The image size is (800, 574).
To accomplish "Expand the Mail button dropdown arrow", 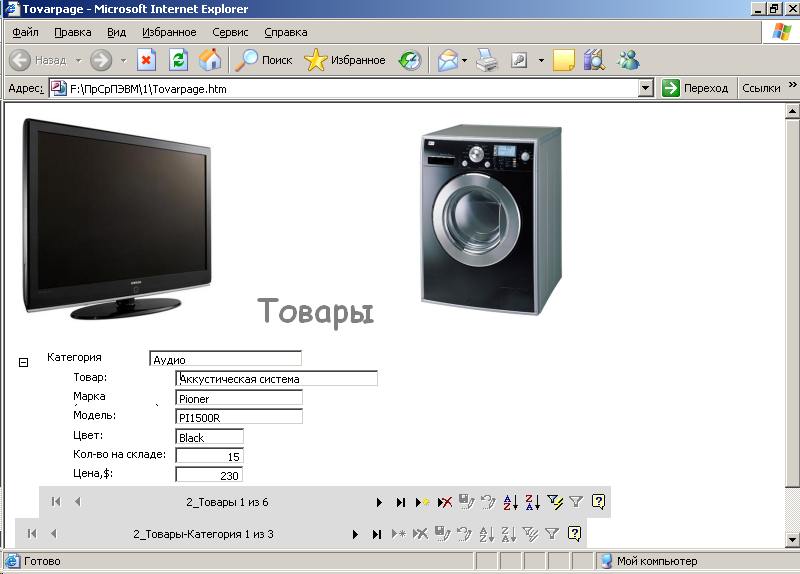I will point(464,60).
